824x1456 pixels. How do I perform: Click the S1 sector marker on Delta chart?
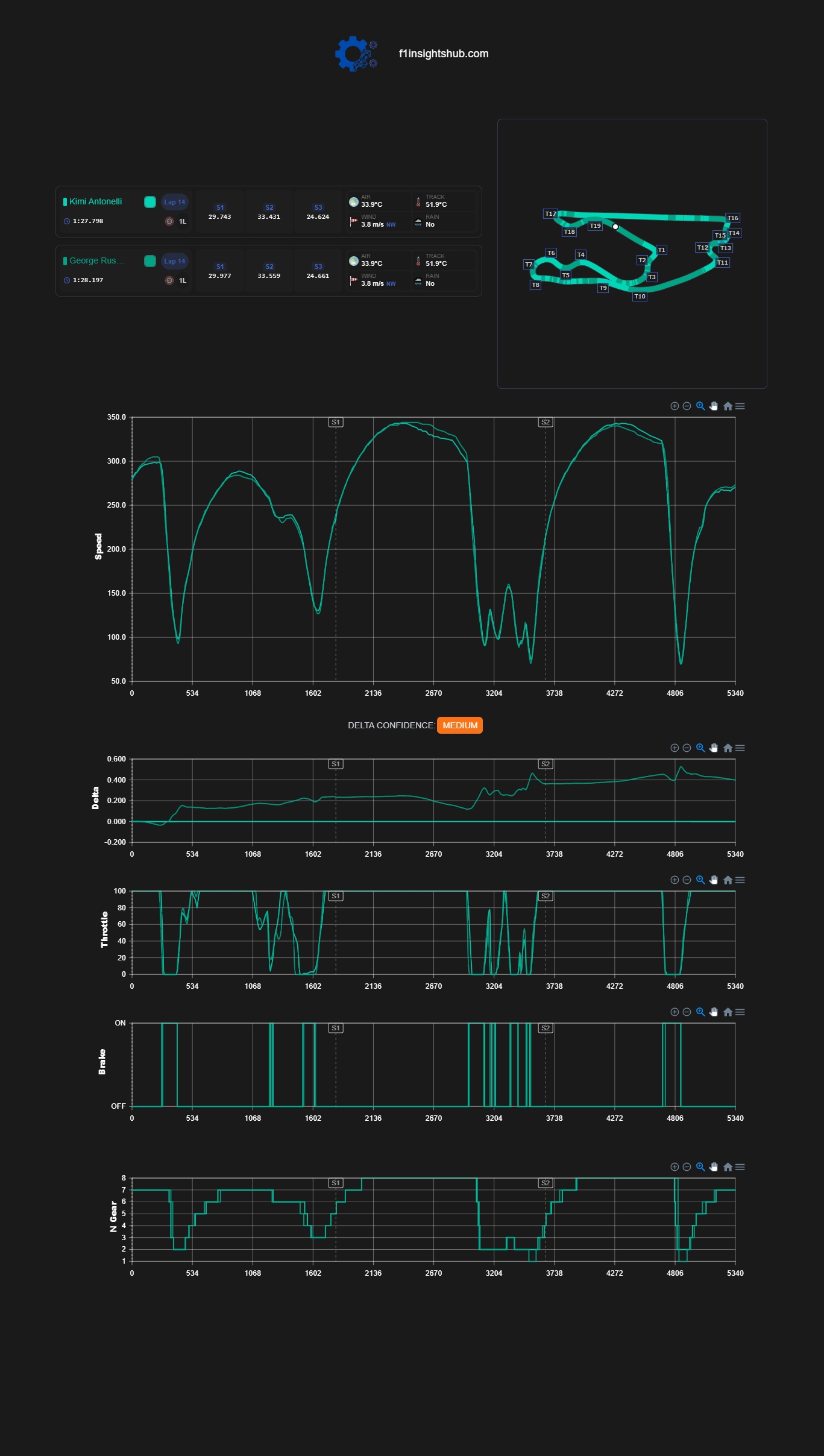[x=336, y=764]
